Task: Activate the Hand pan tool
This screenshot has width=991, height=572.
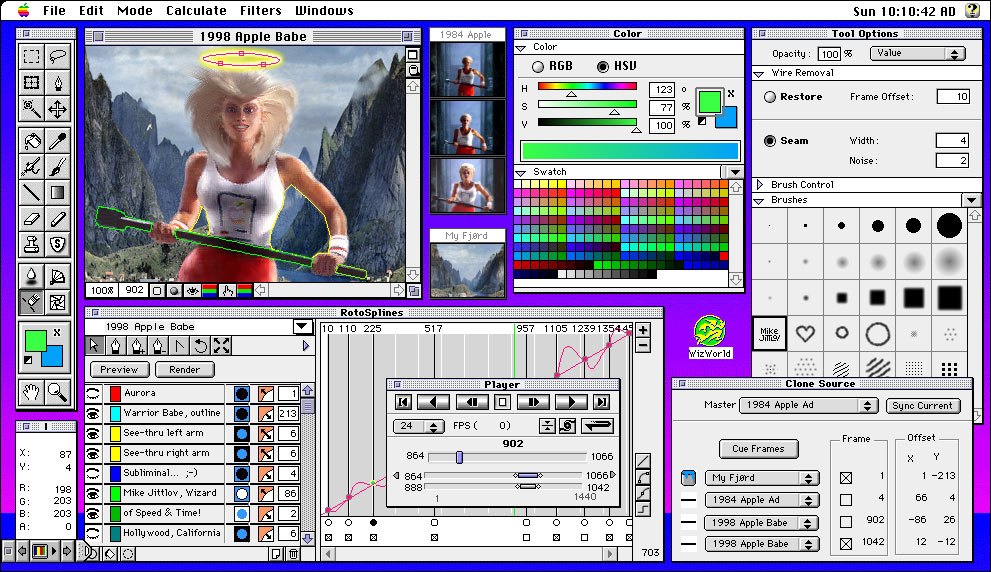Action: coord(32,391)
